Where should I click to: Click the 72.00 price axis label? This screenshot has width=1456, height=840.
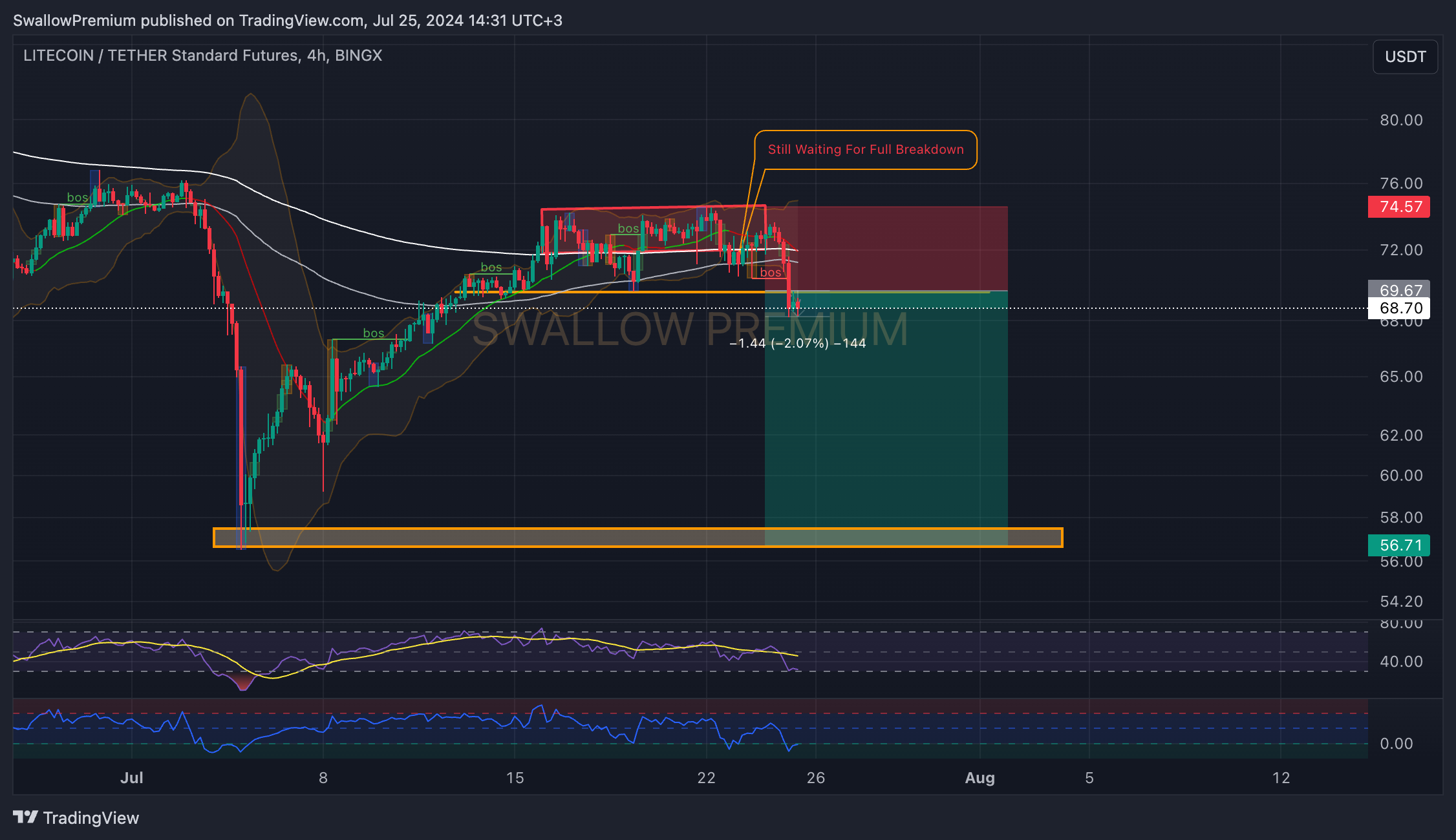1401,250
